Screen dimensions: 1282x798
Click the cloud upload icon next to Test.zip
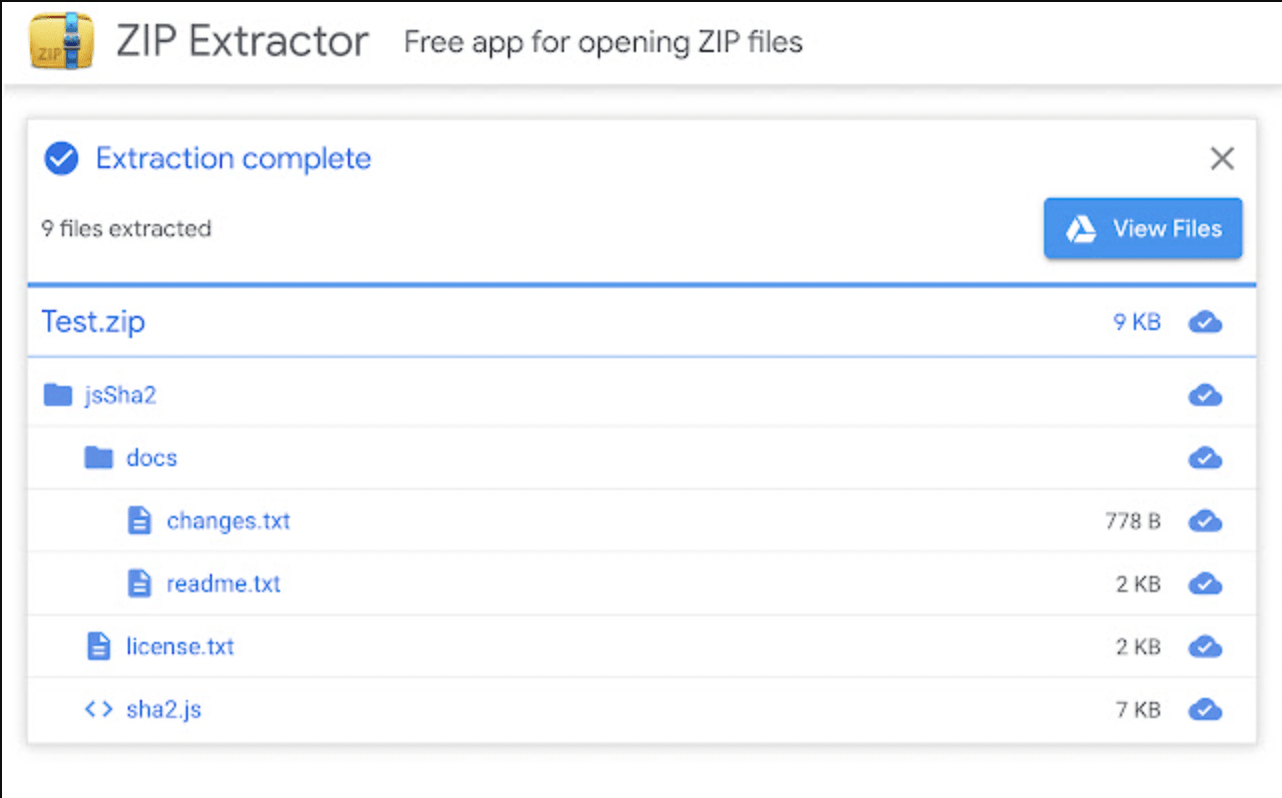click(x=1205, y=321)
